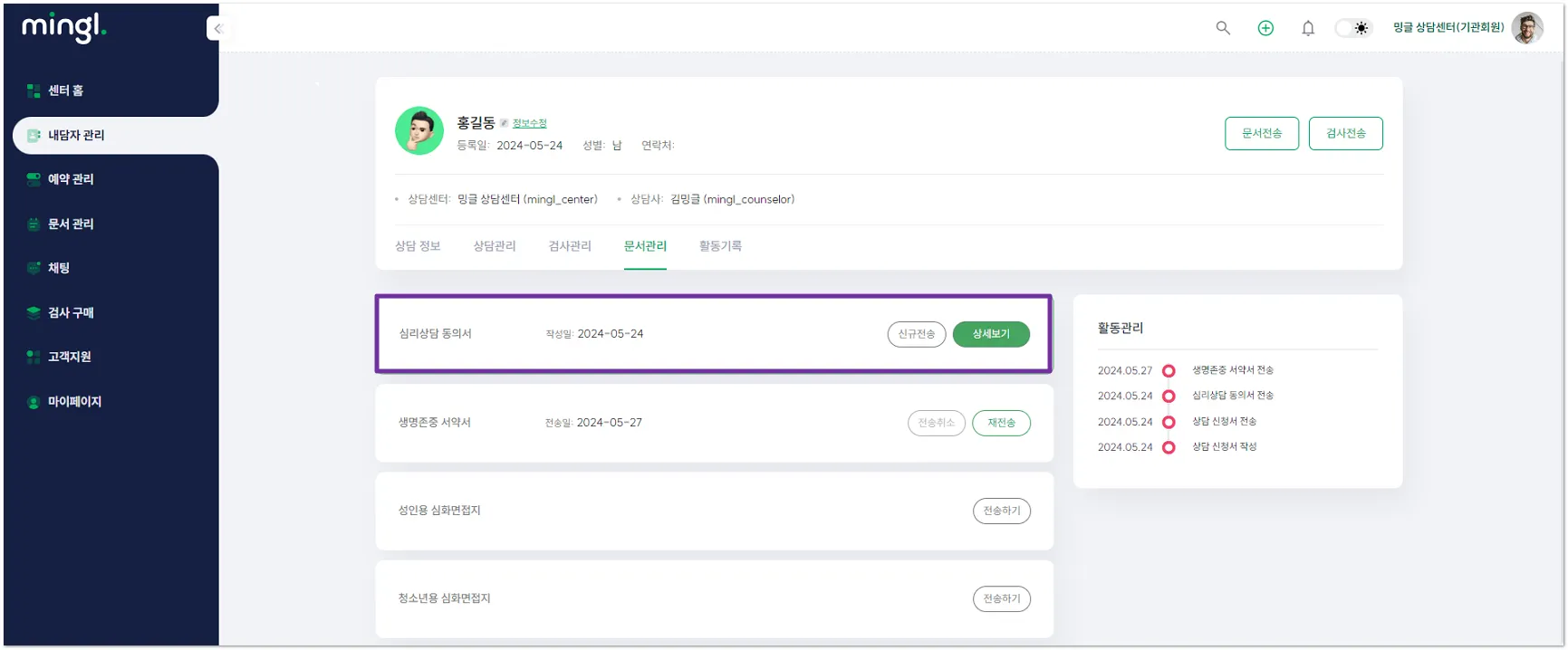Toggle the light/dark mode switch
This screenshot has height=650, width=1568.
pyautogui.click(x=1353, y=28)
